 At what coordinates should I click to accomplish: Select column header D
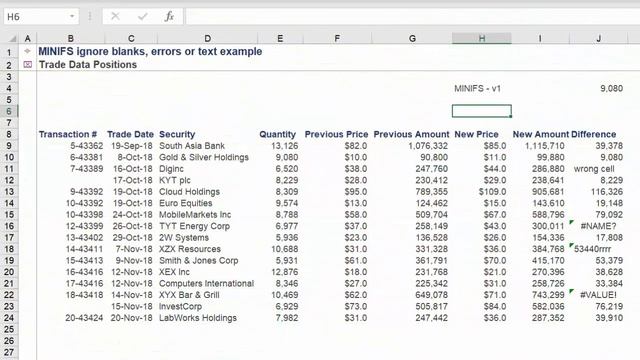(207, 38)
